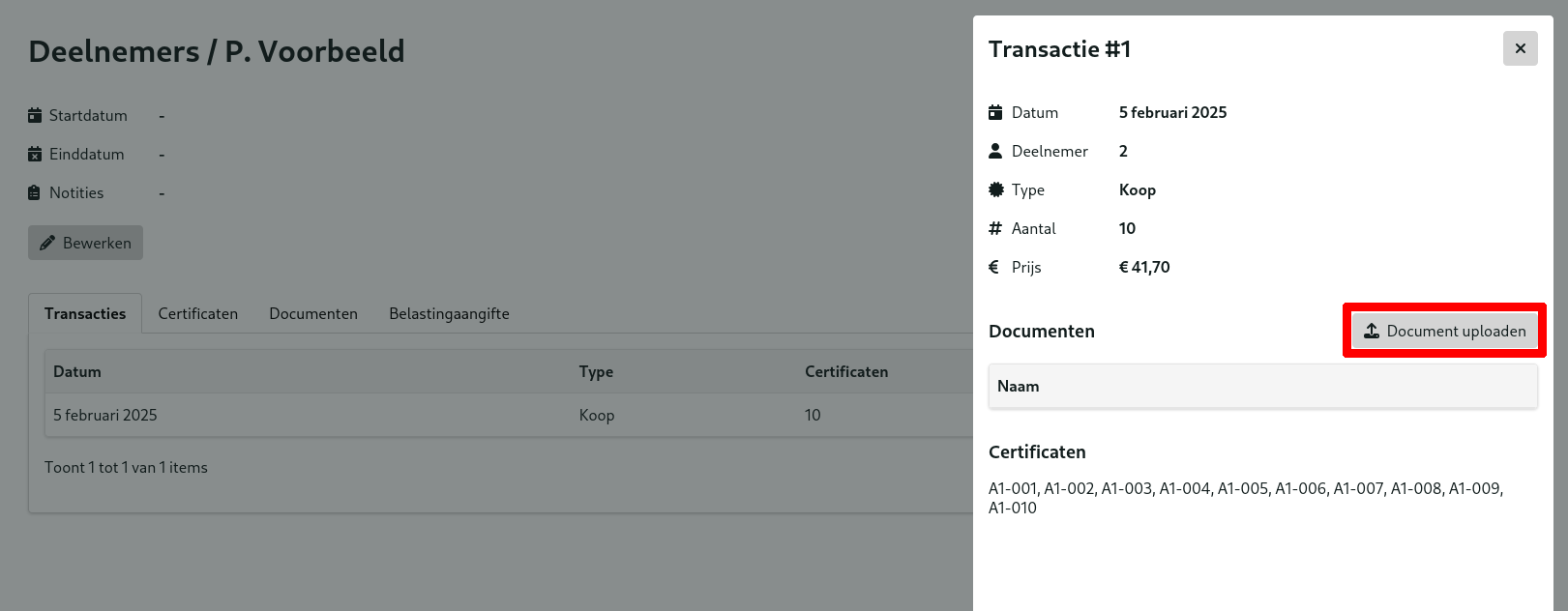Click the 10 cell in the Certificaten column
The width and height of the screenshot is (1568, 611).
point(813,415)
